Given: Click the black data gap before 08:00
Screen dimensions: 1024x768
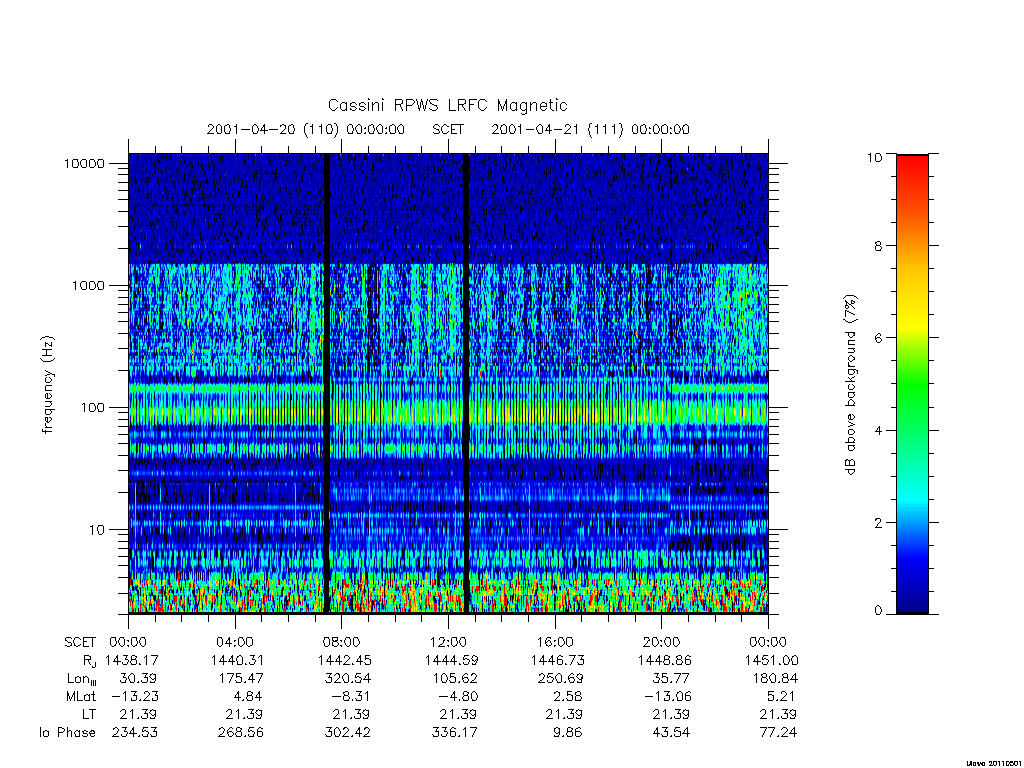Looking at the screenshot, I should (327, 383).
